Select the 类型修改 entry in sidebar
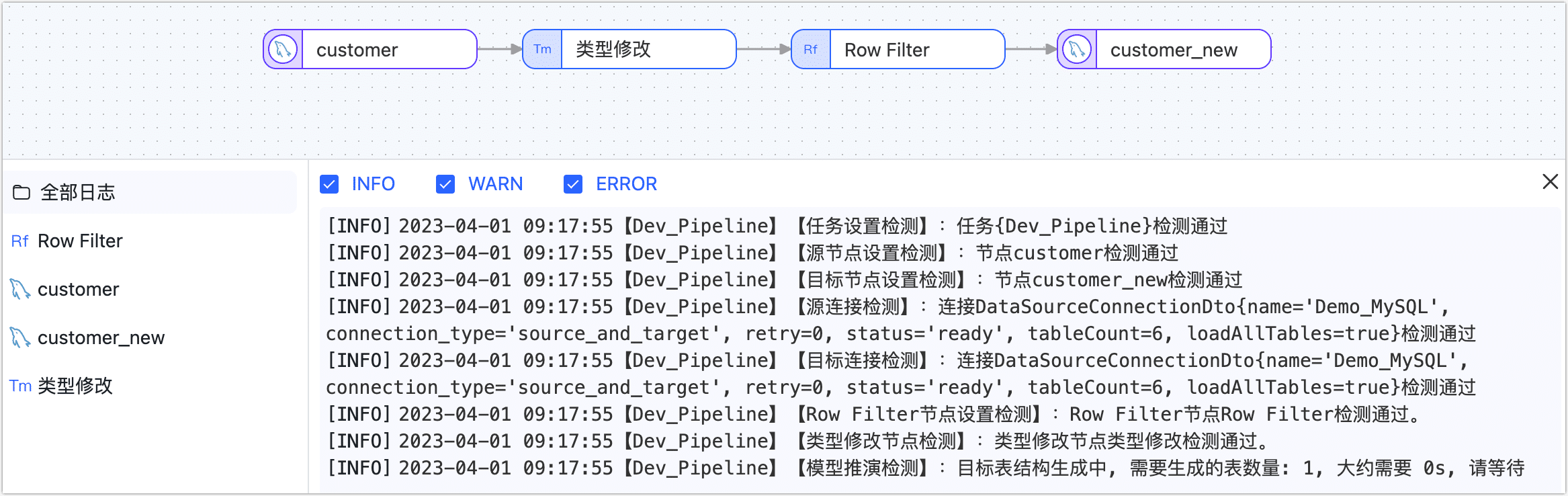Image resolution: width=1568 pixels, height=496 pixels. pyautogui.click(x=75, y=386)
